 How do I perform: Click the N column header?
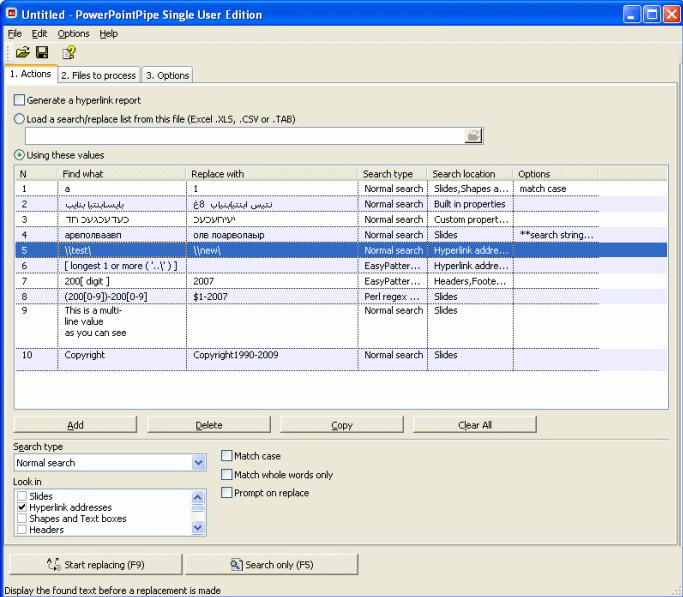point(36,174)
